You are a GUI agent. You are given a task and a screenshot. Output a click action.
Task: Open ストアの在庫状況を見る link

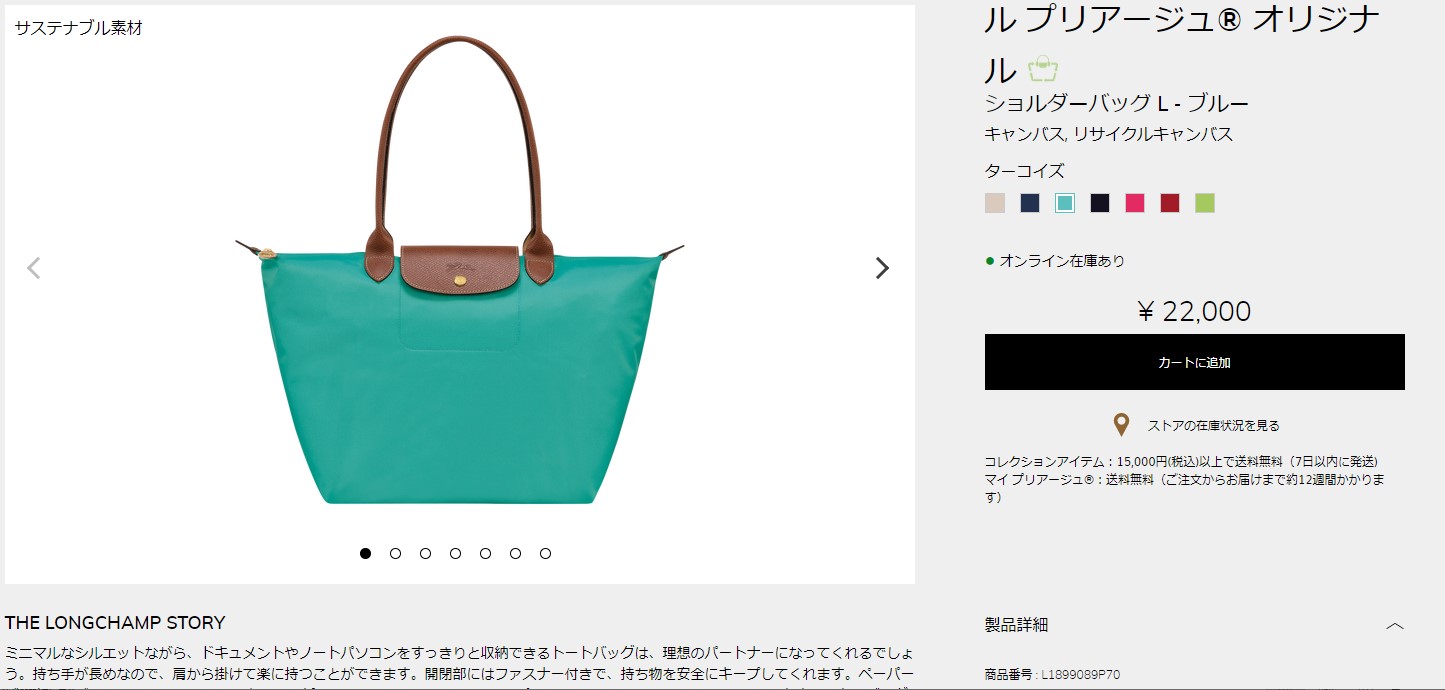(1213, 425)
